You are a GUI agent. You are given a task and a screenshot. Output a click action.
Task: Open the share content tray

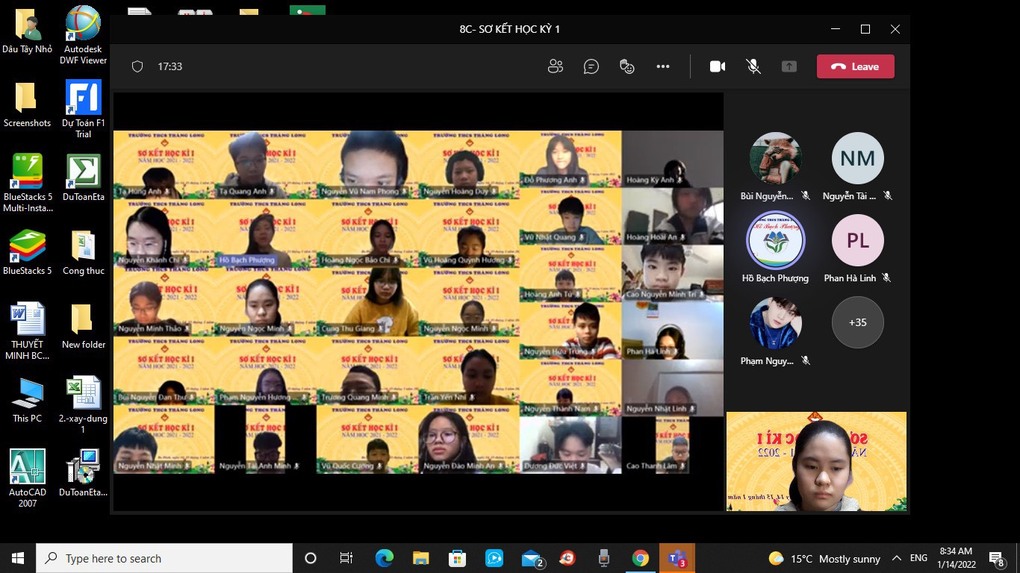[x=789, y=67]
